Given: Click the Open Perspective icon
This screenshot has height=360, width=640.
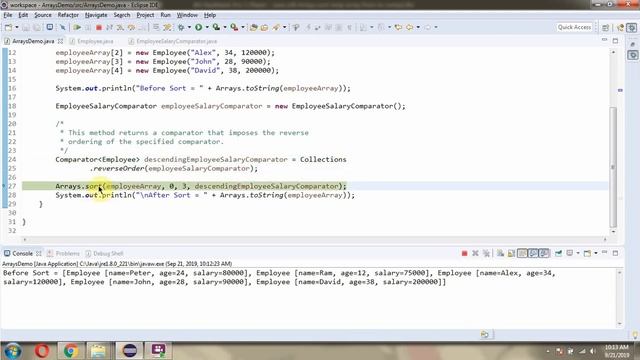Looking at the screenshot, I should tap(606, 27).
